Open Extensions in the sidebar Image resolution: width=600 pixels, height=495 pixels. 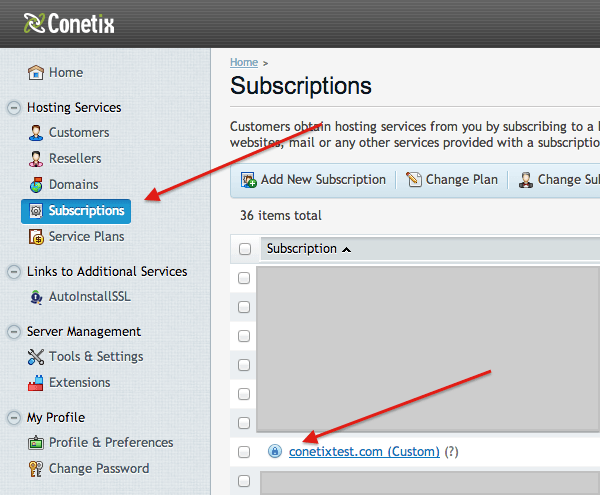point(69,383)
